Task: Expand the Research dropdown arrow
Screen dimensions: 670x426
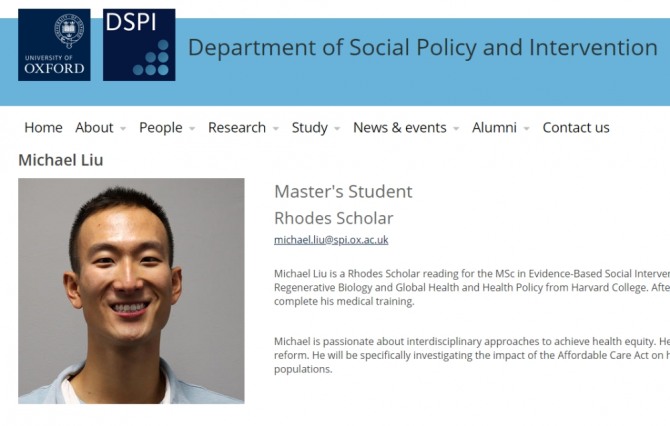Action: tap(275, 129)
